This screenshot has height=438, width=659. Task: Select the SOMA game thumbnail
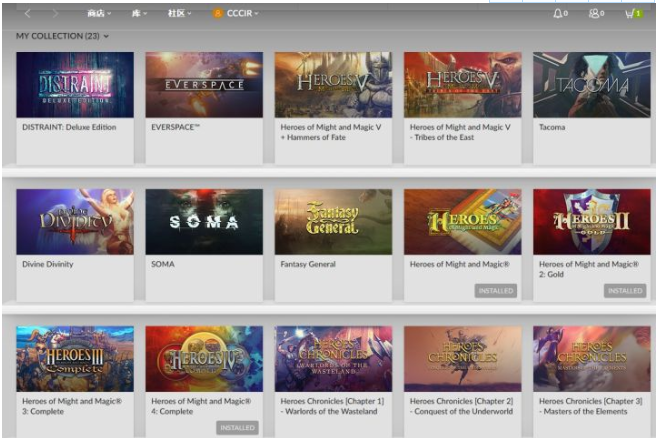pos(204,222)
